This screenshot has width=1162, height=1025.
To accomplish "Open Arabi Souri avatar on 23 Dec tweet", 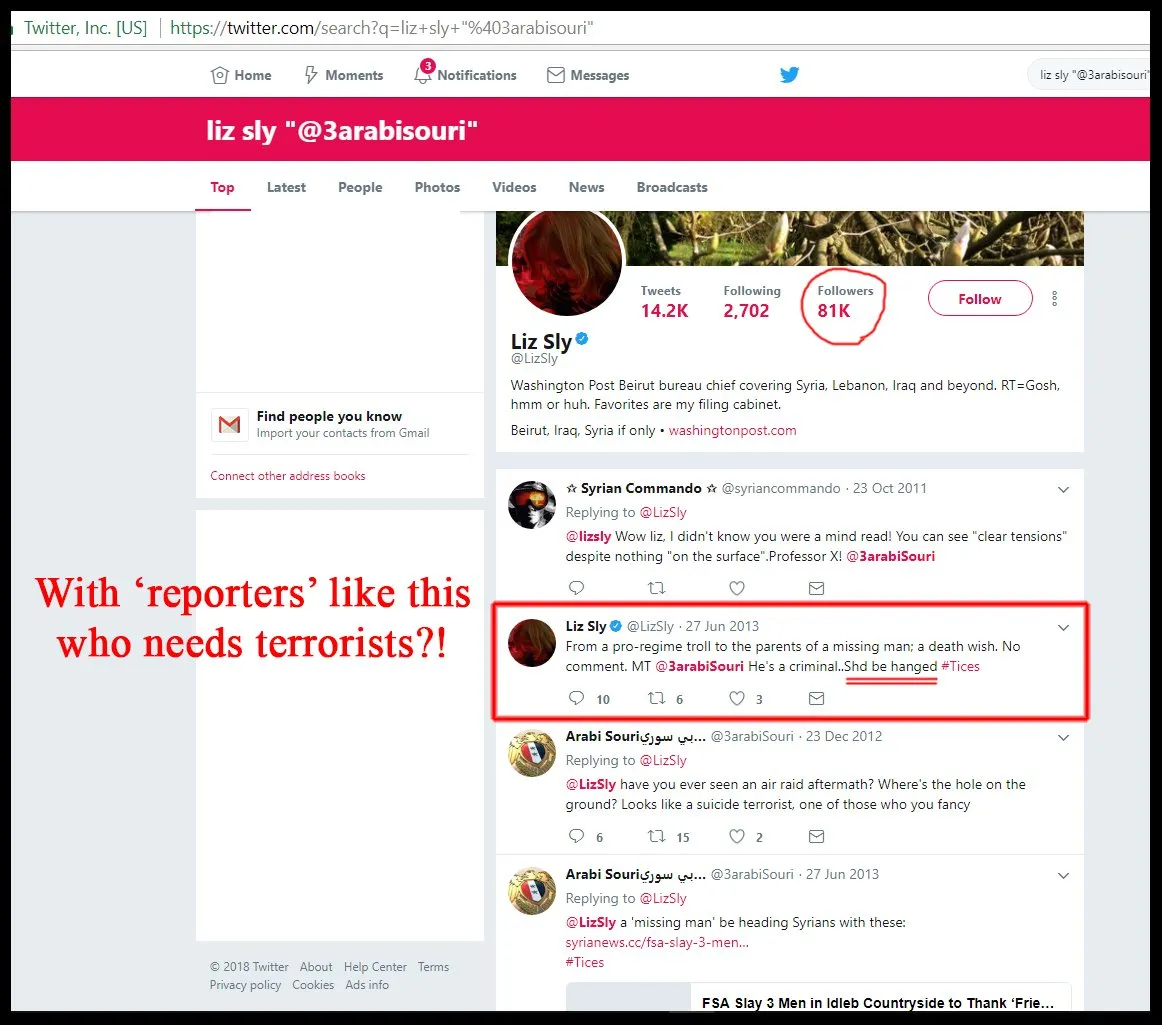I will [x=531, y=752].
